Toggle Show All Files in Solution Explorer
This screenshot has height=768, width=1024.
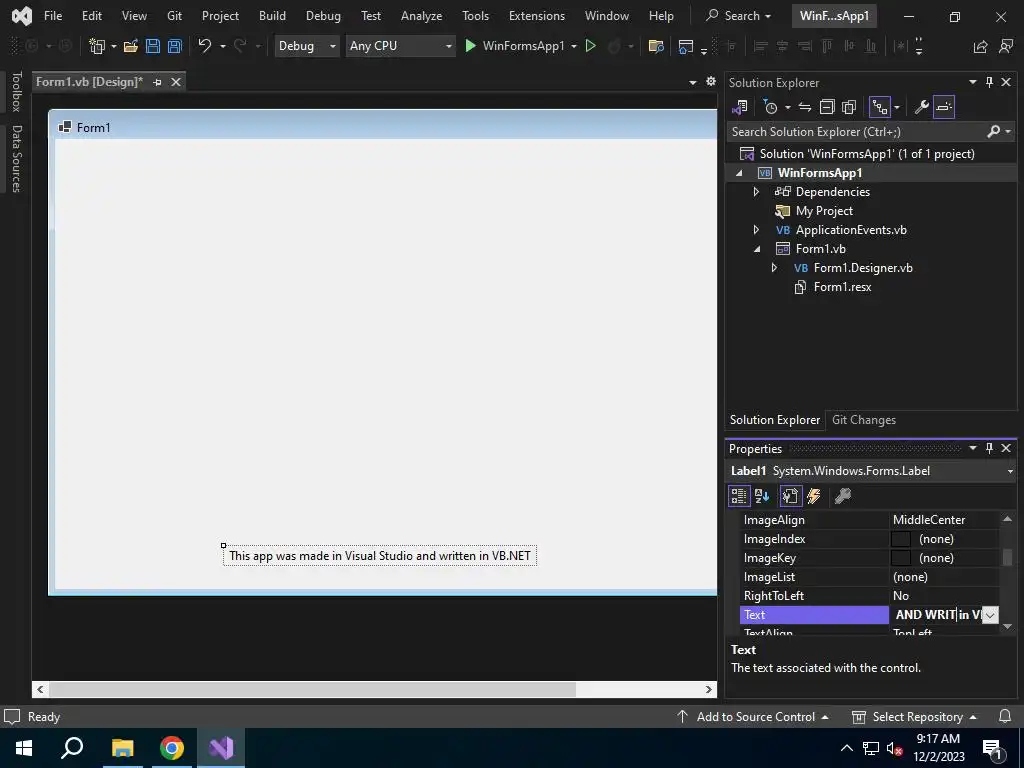point(849,107)
